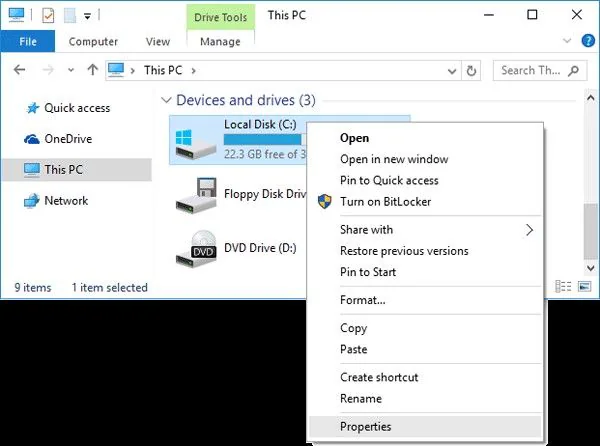Open recent locations dropdown arrow
The image size is (600, 446).
pyautogui.click(x=71, y=70)
